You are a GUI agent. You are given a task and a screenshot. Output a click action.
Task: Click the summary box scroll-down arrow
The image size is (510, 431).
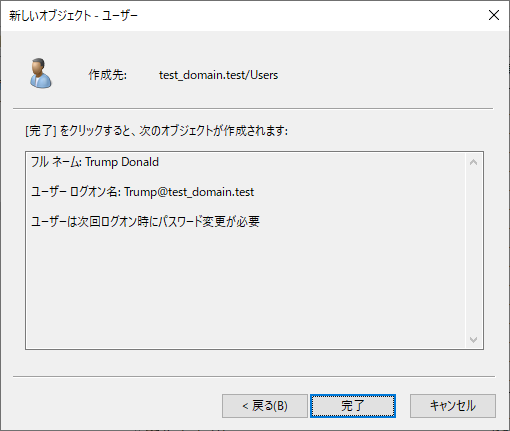(473, 339)
